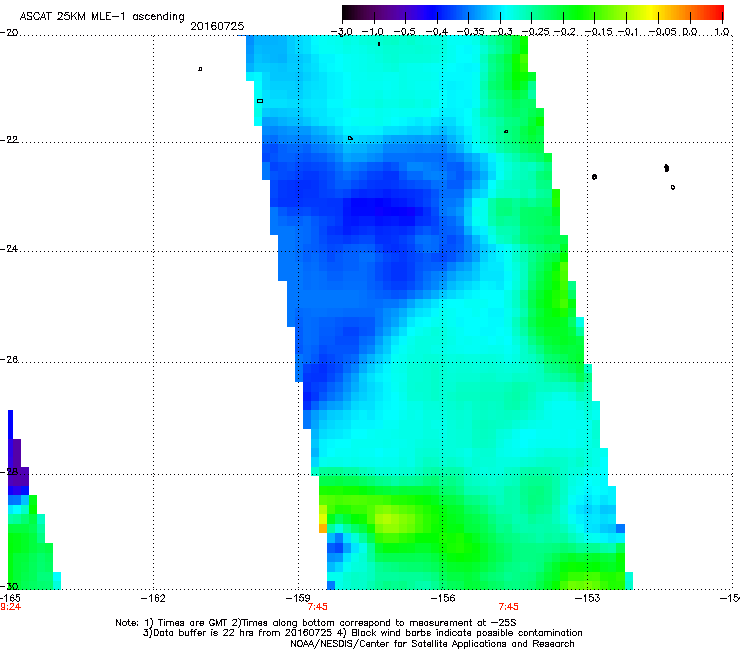The image size is (740, 650).
Task: Click the NOAA/NESDIS Center for Satellite Applications credit
Action: tap(432, 644)
